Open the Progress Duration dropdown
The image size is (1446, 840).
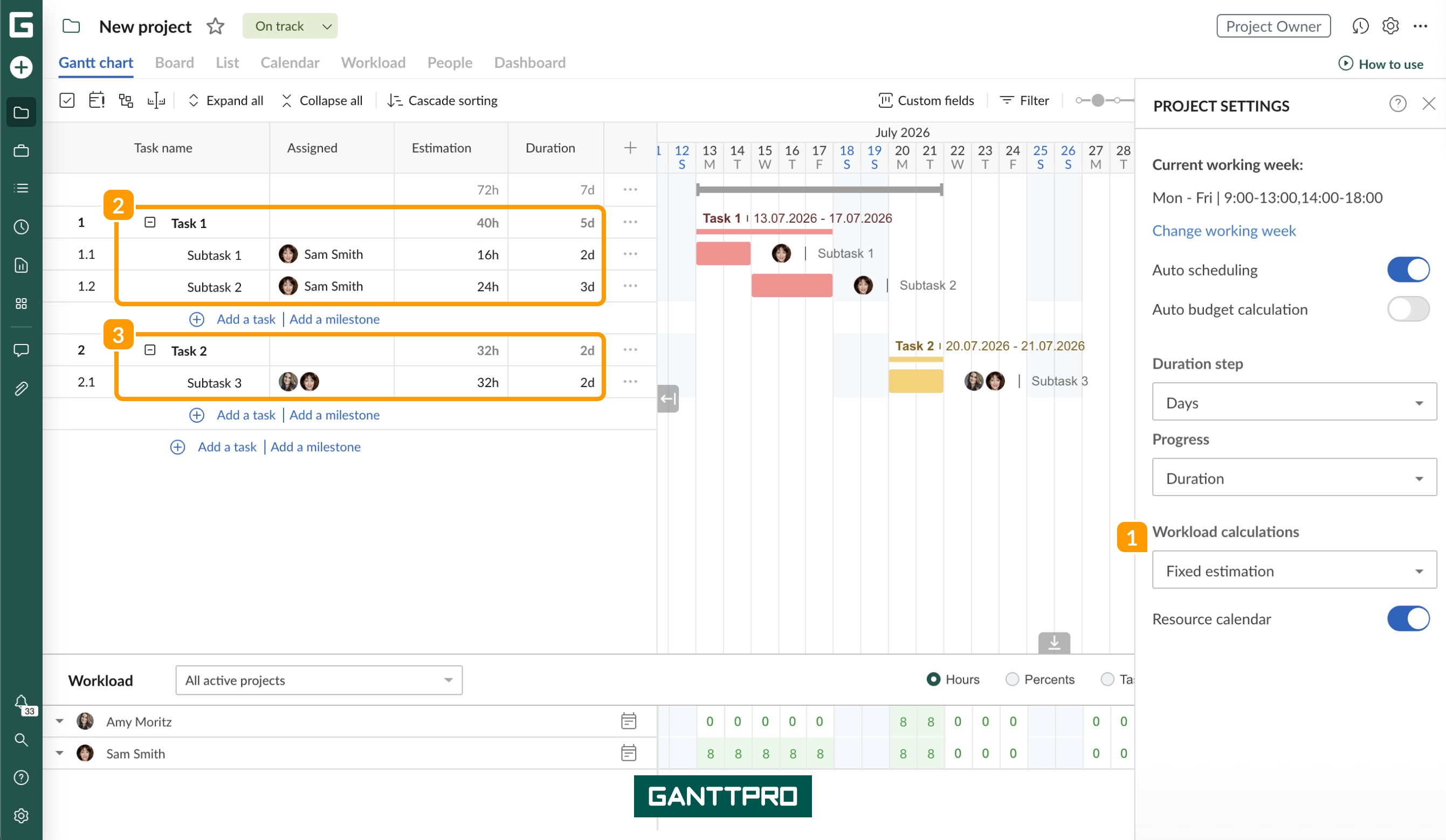(1294, 477)
